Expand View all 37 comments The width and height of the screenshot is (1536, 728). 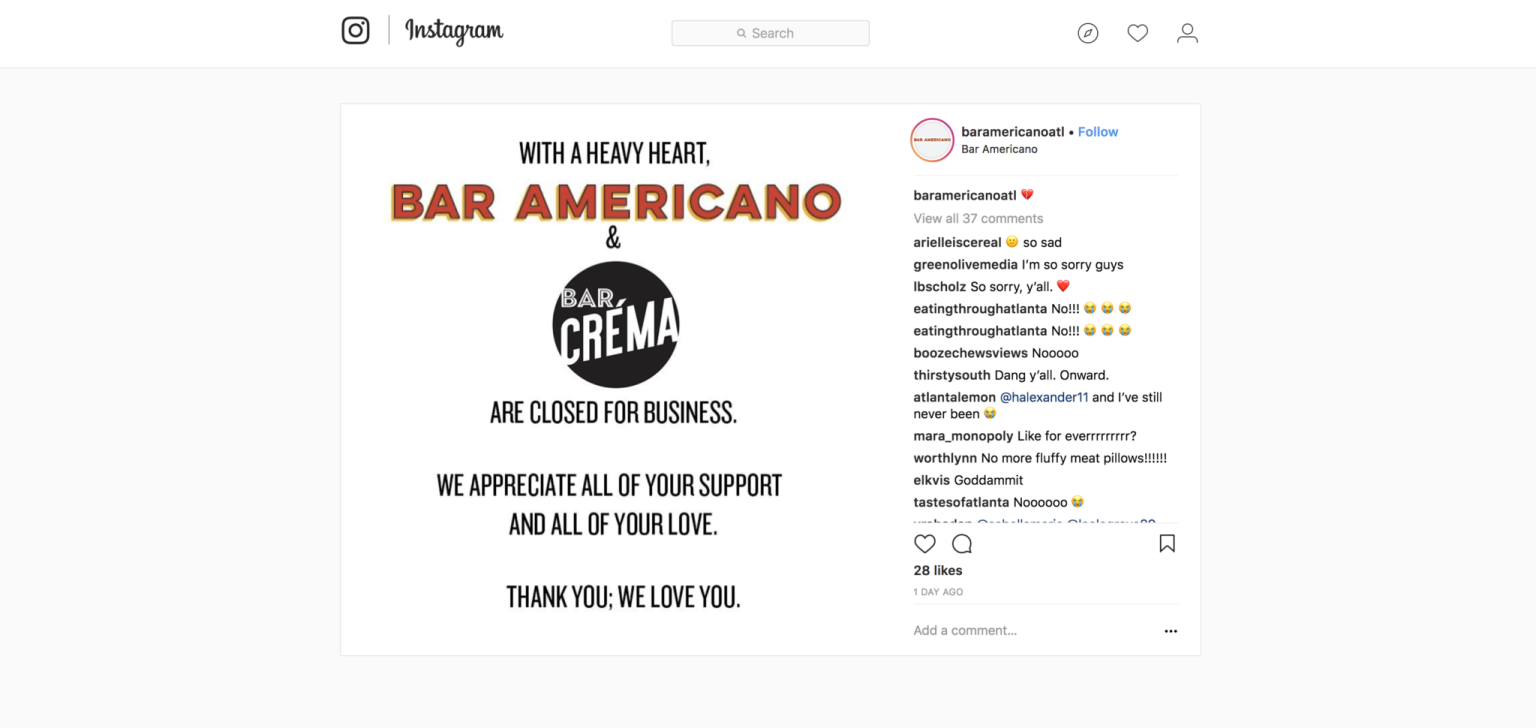click(x=978, y=218)
